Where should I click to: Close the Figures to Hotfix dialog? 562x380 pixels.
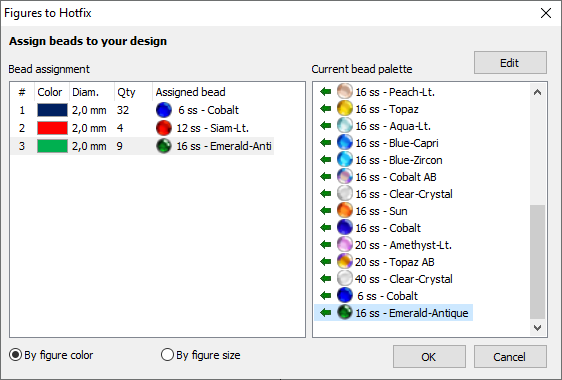pos(546,13)
